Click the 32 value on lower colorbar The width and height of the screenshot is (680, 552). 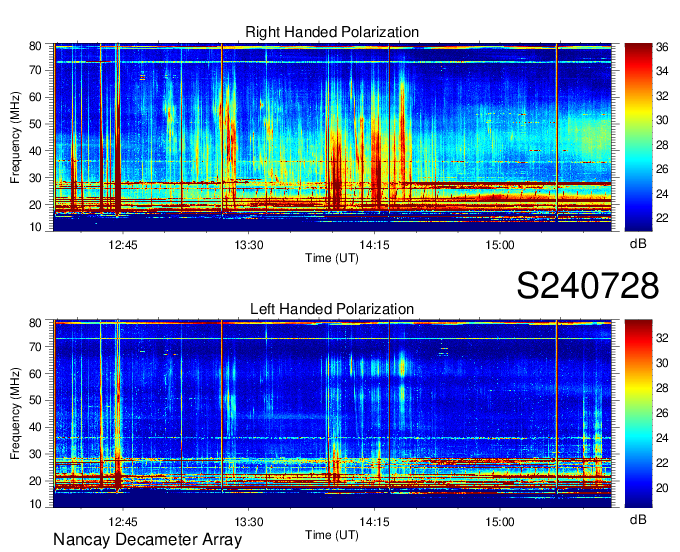pos(662,338)
